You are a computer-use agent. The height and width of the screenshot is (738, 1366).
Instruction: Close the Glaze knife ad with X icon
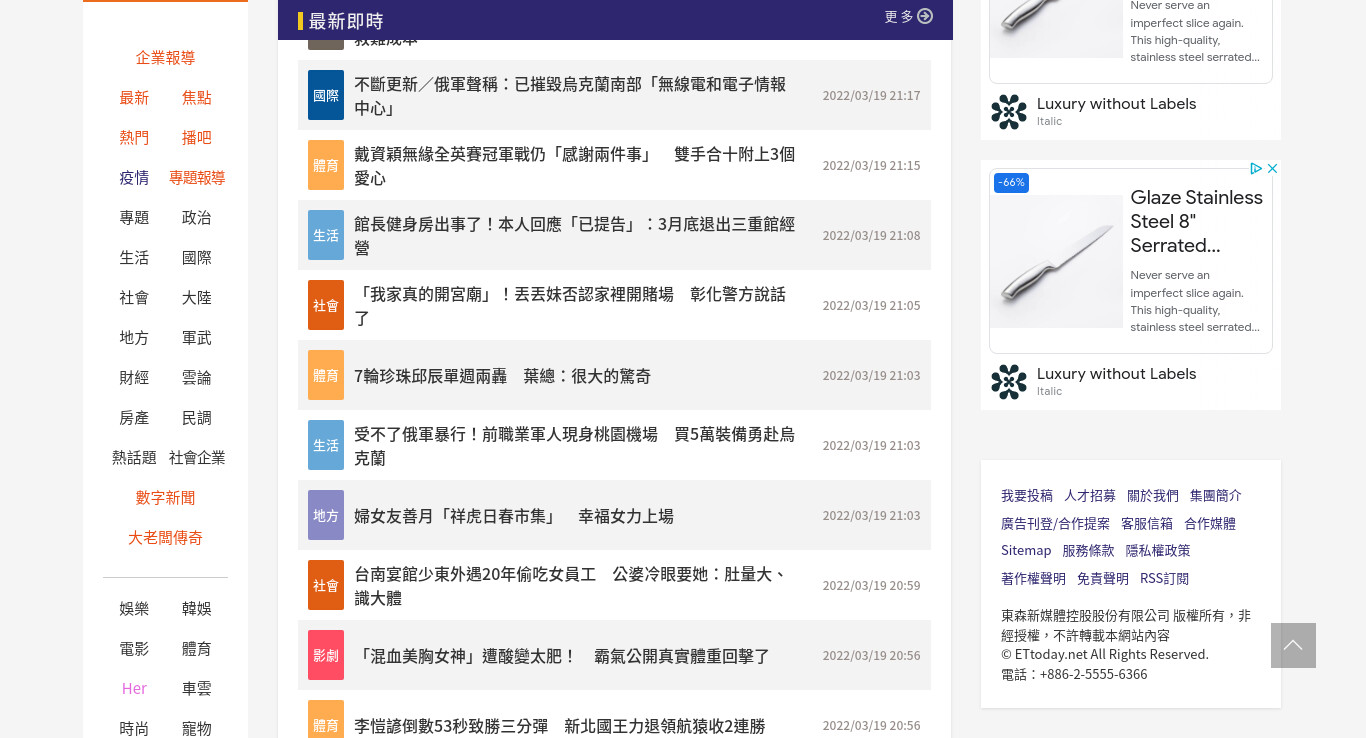point(1273,168)
